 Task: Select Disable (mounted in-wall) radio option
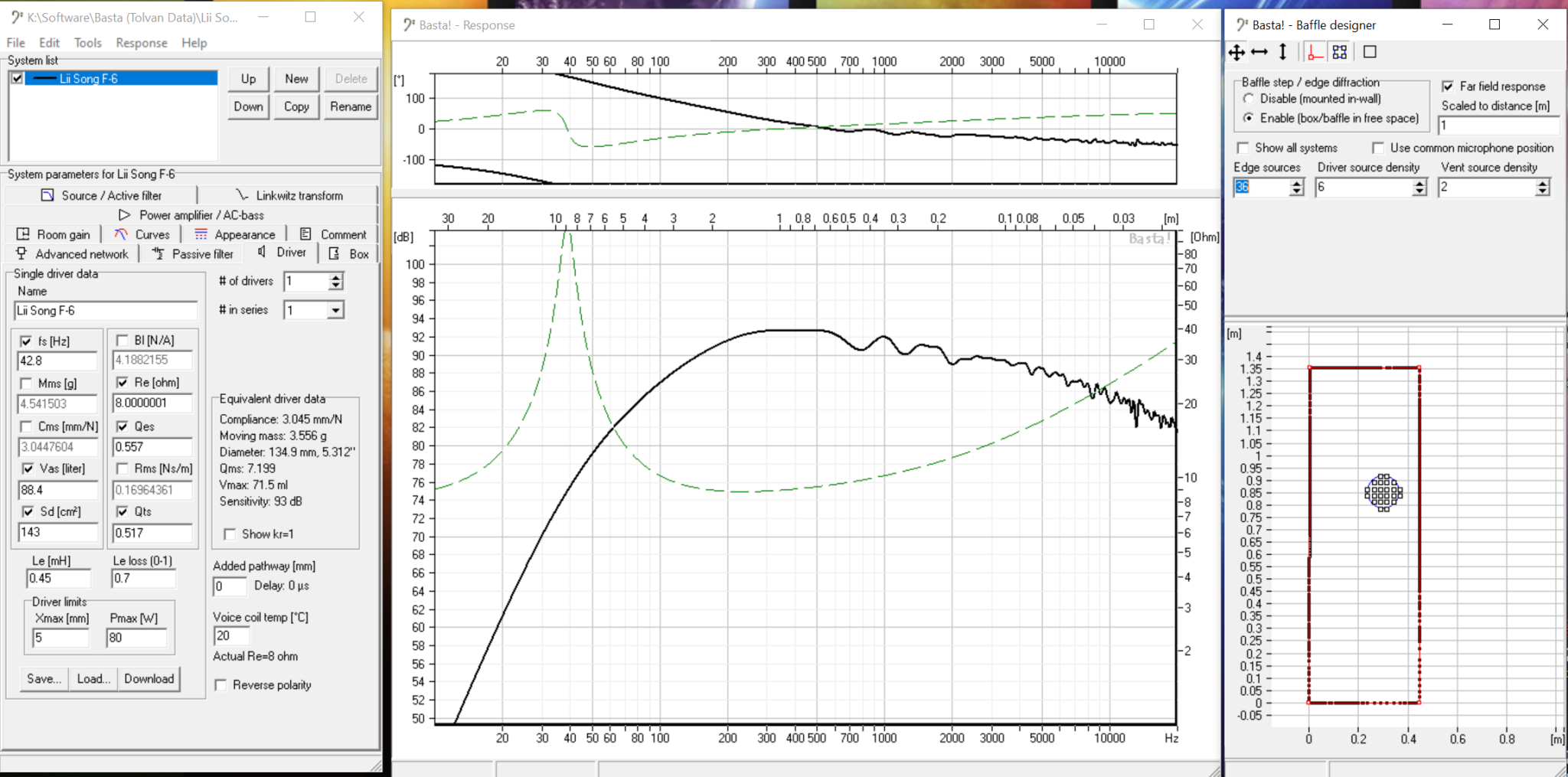click(x=1249, y=99)
